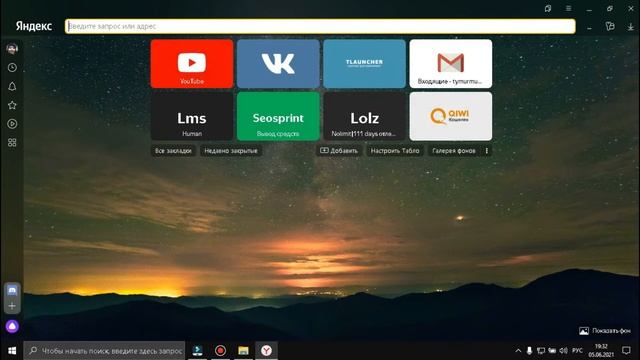Open the Windows Start menu
Screen dimensions: 640x360
pos(12,351)
